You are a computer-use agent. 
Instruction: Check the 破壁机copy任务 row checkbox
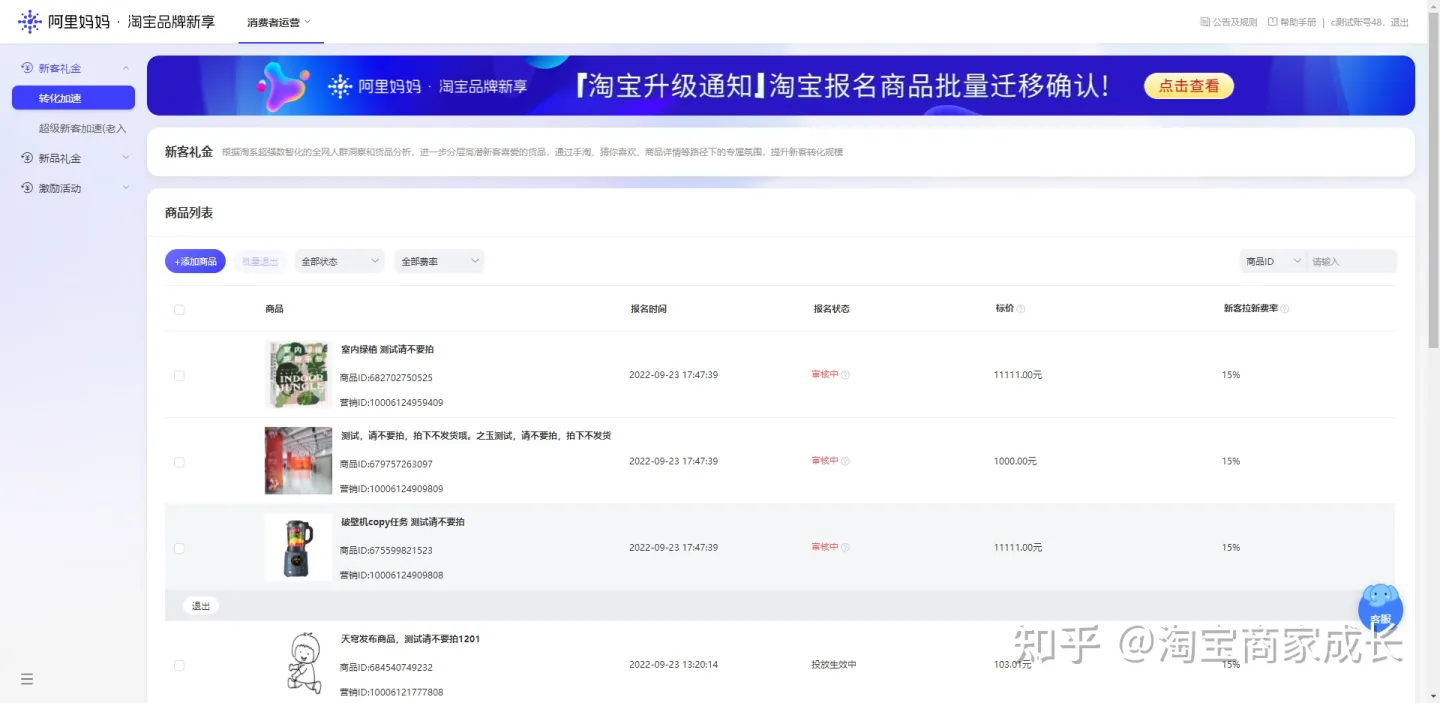[x=179, y=548]
